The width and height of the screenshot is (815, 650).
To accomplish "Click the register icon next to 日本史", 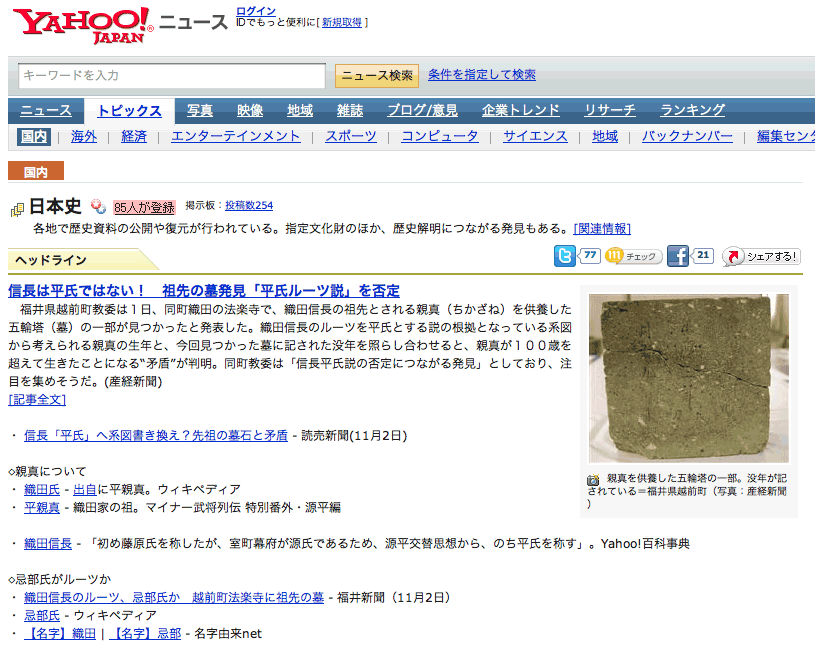I will pyautogui.click(x=98, y=207).
